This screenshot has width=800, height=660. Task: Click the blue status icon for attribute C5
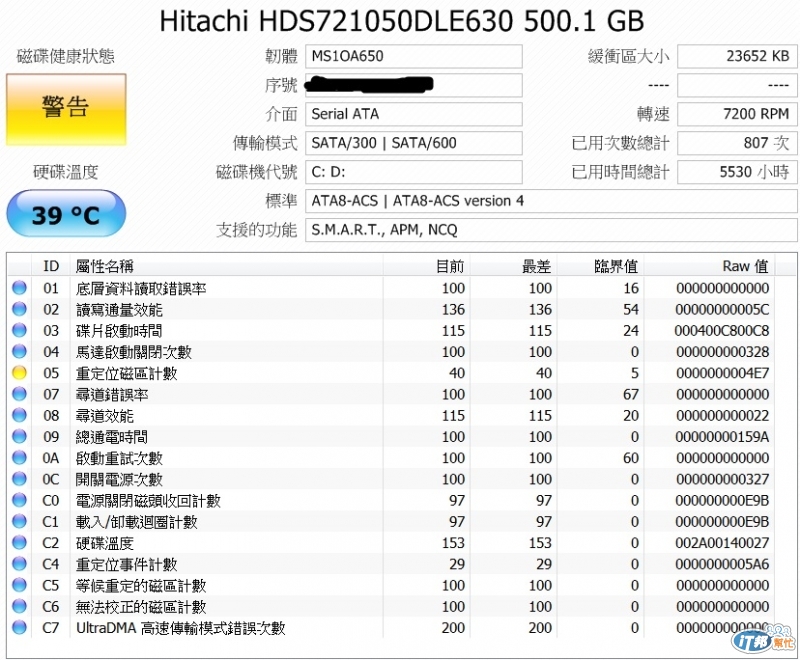[x=19, y=585]
